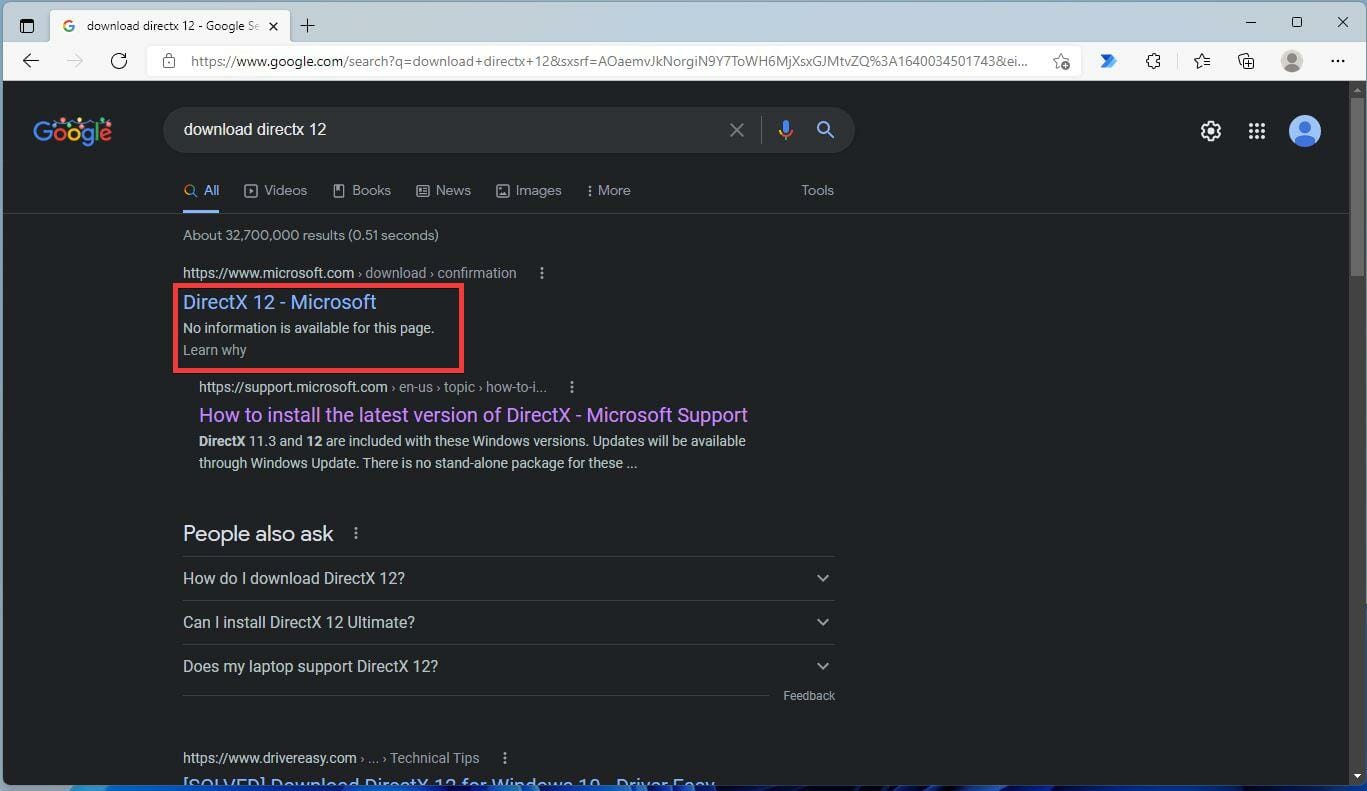Screen dimensions: 1367x791
Task: Open browser Extensions via the puzzle icon
Action: pyautogui.click(x=1153, y=61)
